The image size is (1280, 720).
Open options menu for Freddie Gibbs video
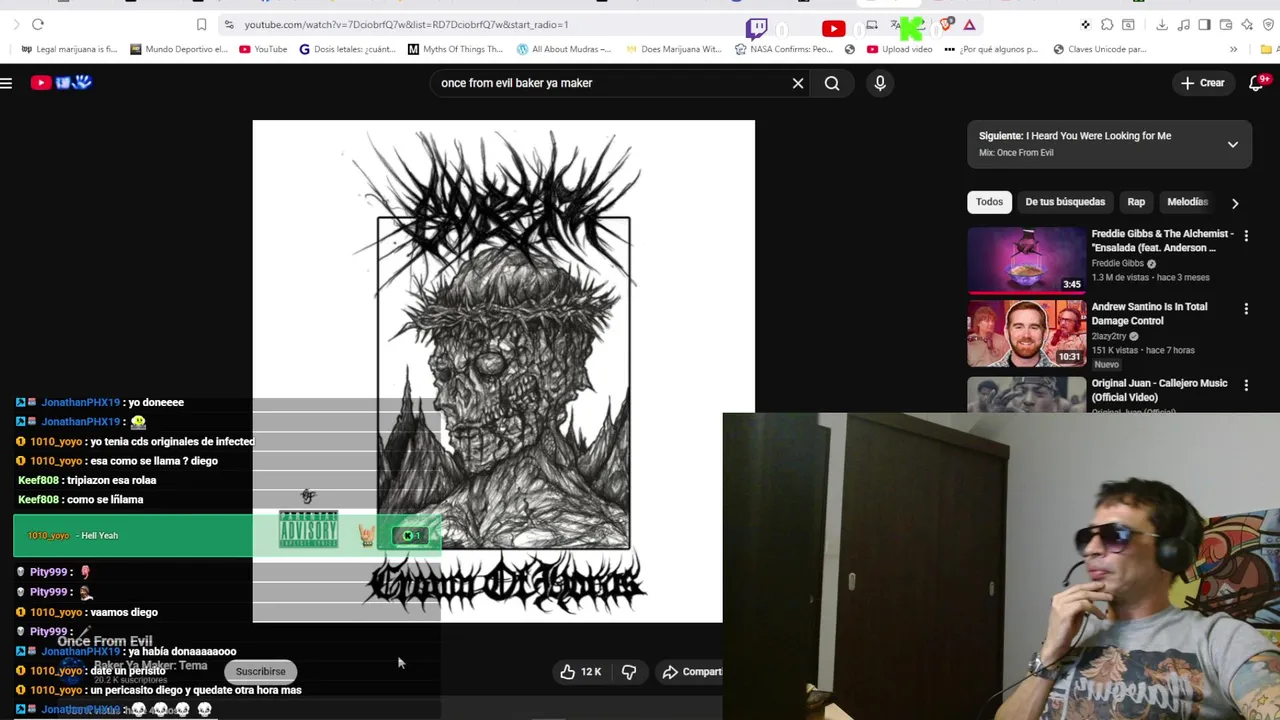[x=1246, y=235]
